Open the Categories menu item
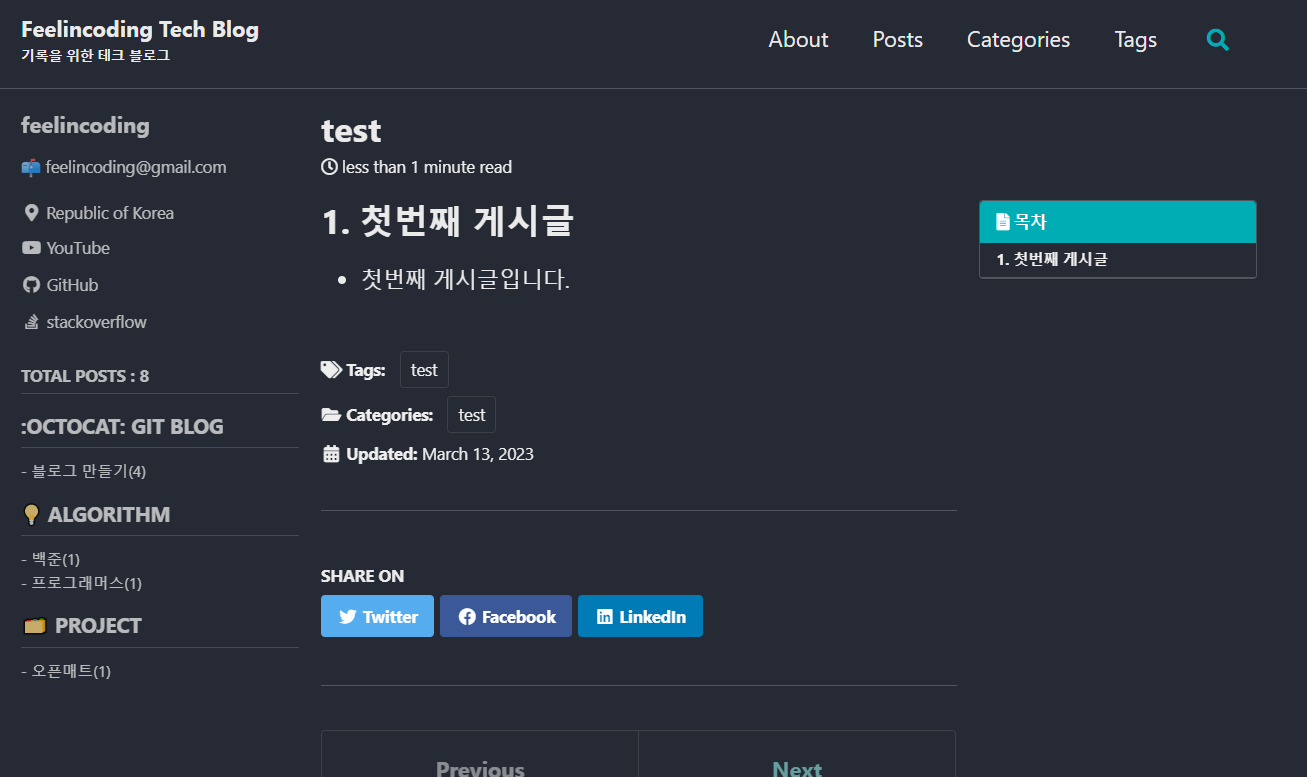This screenshot has width=1307, height=777. (1018, 40)
